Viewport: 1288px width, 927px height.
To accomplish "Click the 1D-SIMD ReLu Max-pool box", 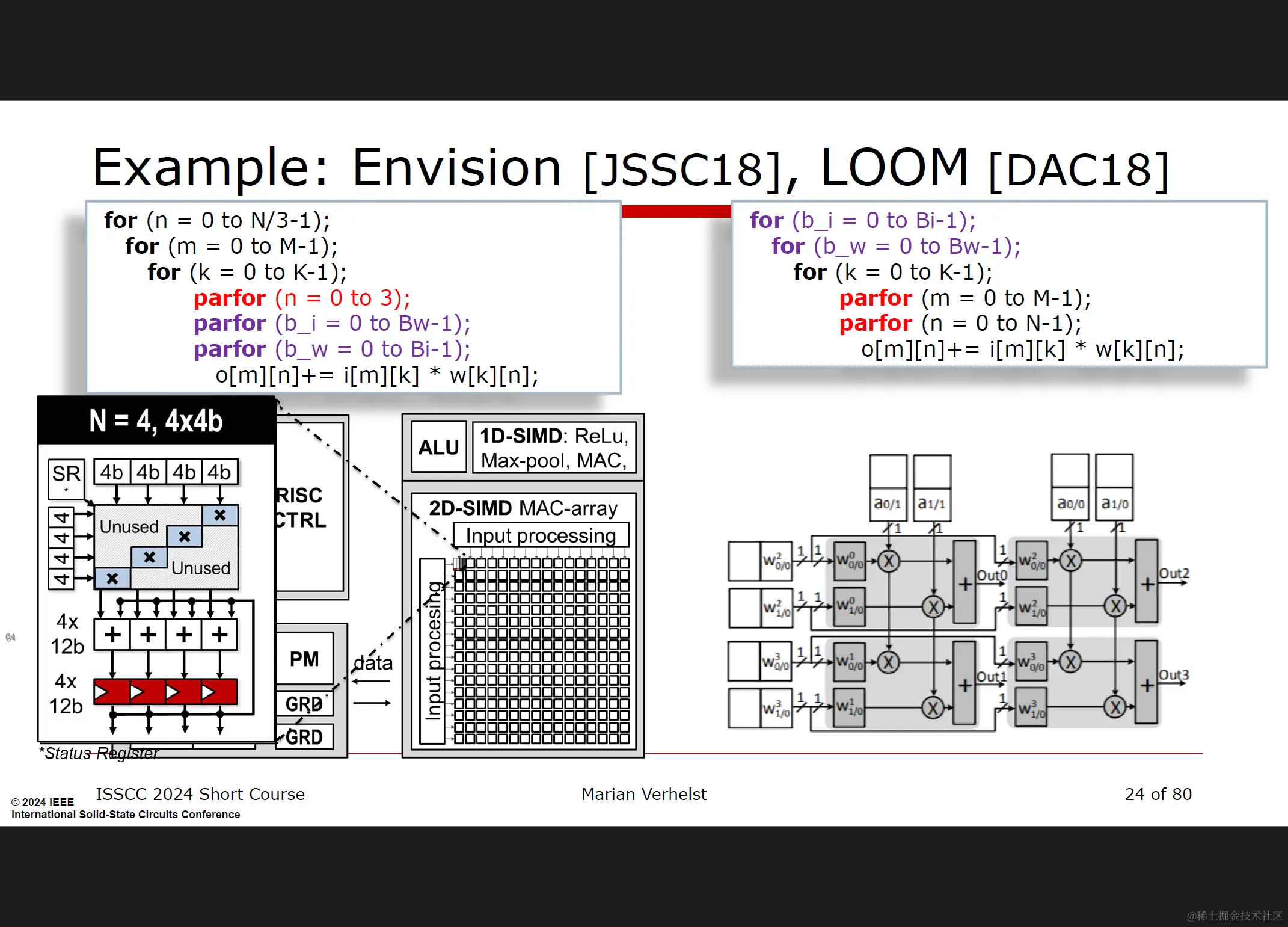I will click(x=553, y=448).
